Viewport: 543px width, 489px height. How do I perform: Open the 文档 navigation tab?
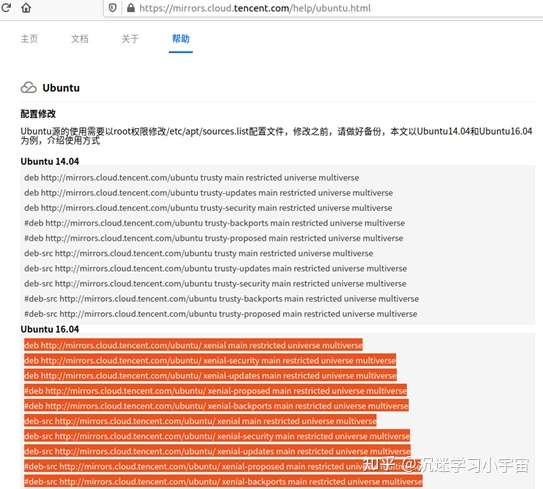(x=80, y=38)
